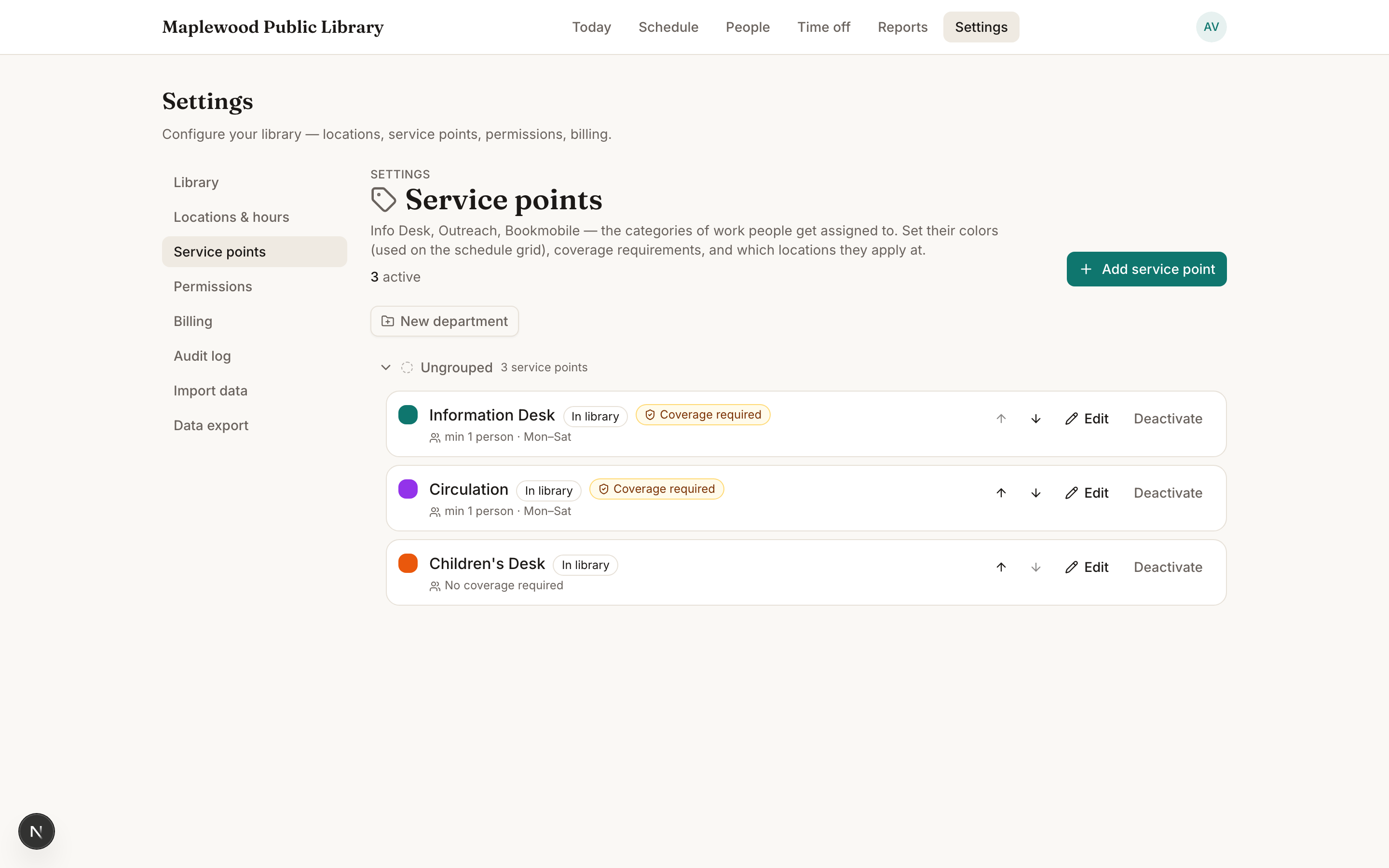Open Library settings in the sidebar
This screenshot has width=1389, height=868.
[x=254, y=183]
